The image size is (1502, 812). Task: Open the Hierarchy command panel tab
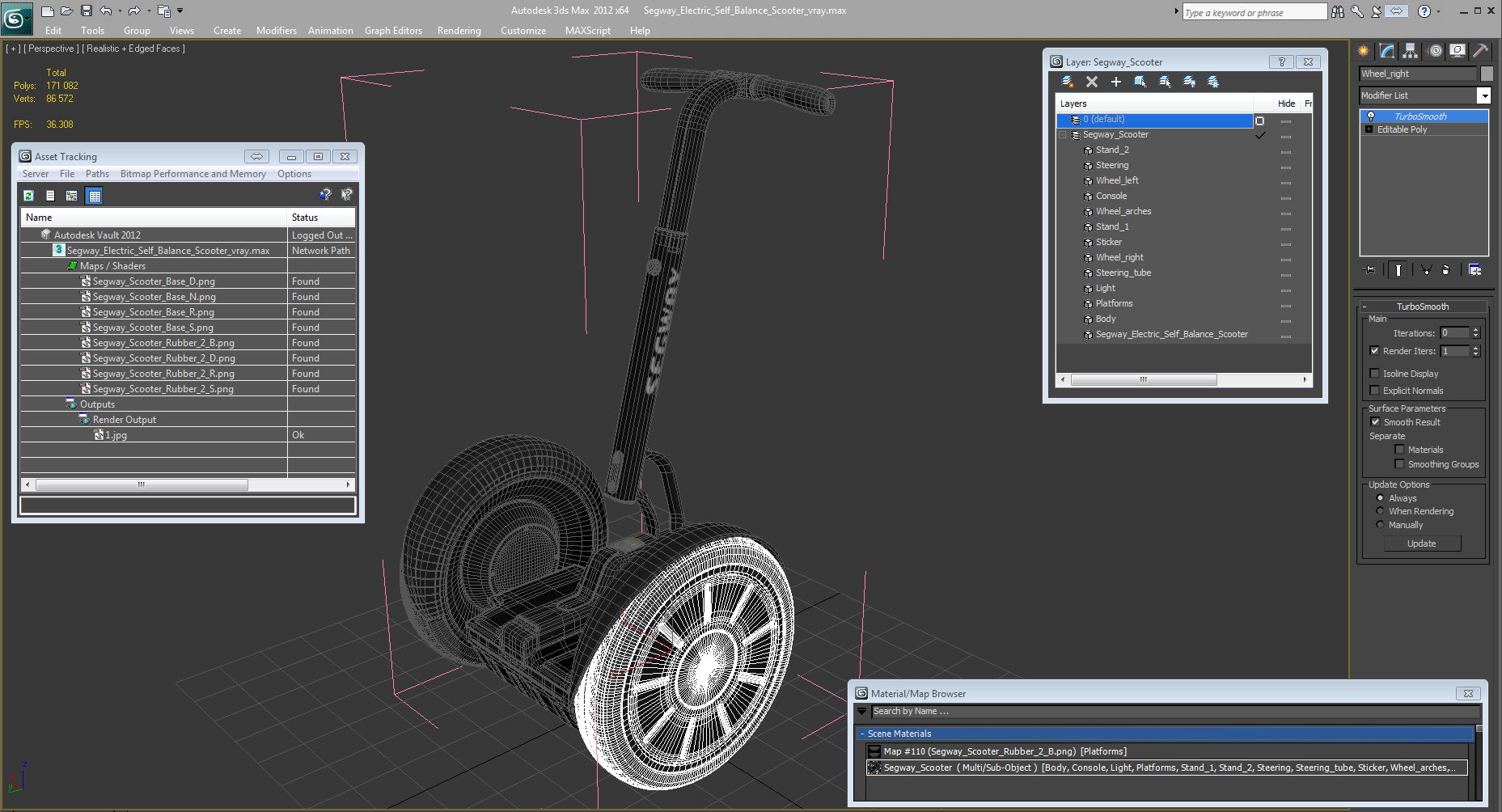1411,51
